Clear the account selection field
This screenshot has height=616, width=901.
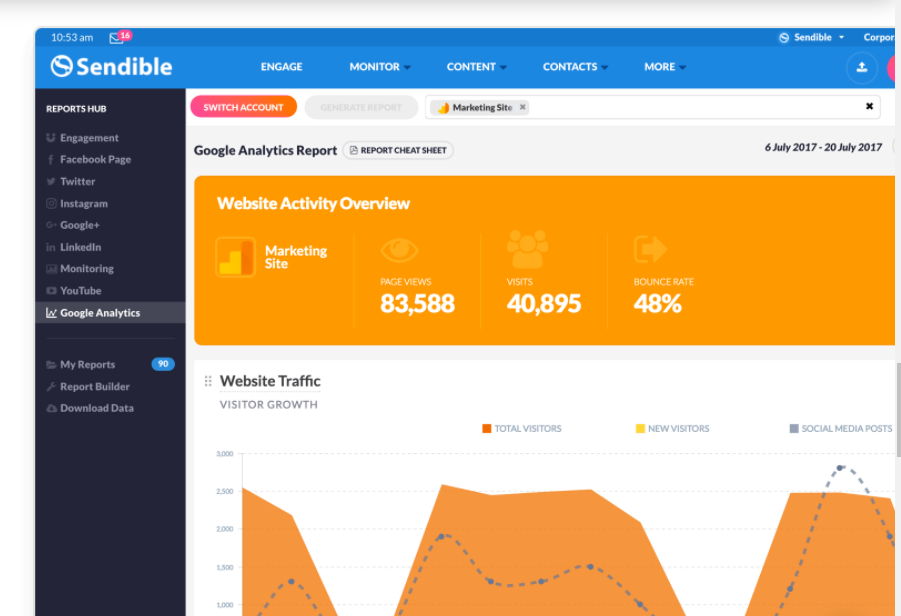[x=869, y=107]
